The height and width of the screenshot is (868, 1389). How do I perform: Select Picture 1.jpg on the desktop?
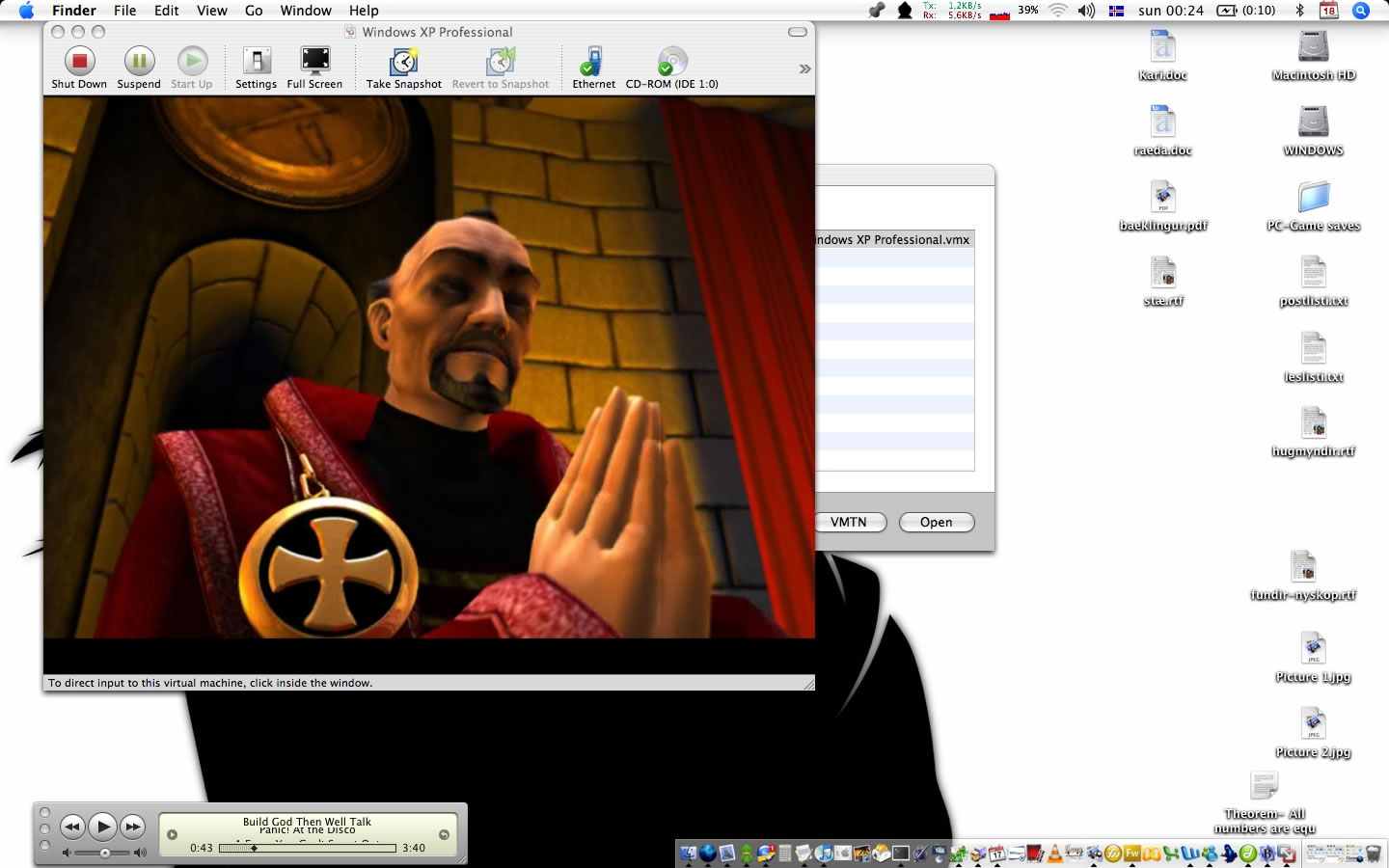click(x=1313, y=658)
